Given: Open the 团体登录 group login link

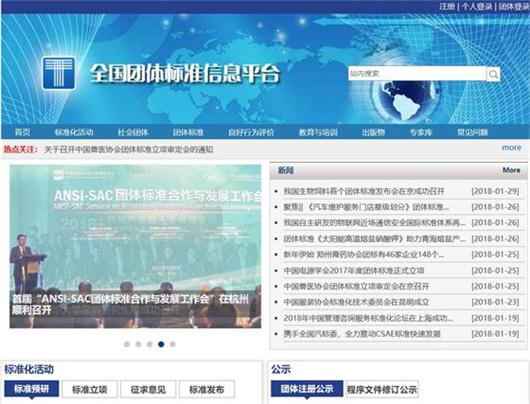Looking at the screenshot, I should pos(514,6).
